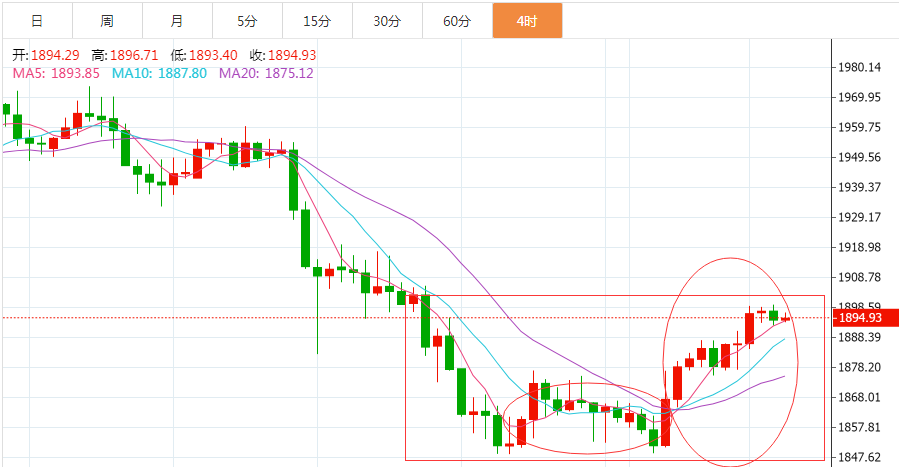Screen dimensions: 899x467
Task: Select the 30分 timeframe tab
Action: pos(387,21)
